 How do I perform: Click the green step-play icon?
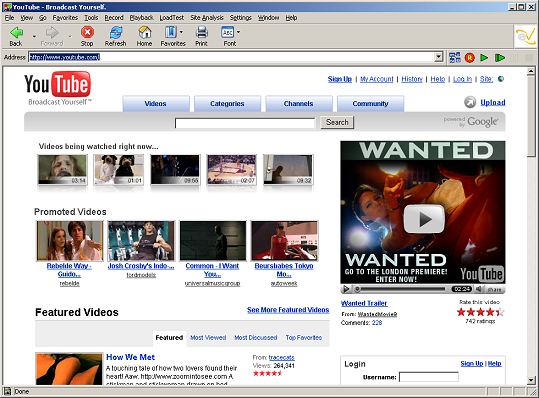pos(500,57)
